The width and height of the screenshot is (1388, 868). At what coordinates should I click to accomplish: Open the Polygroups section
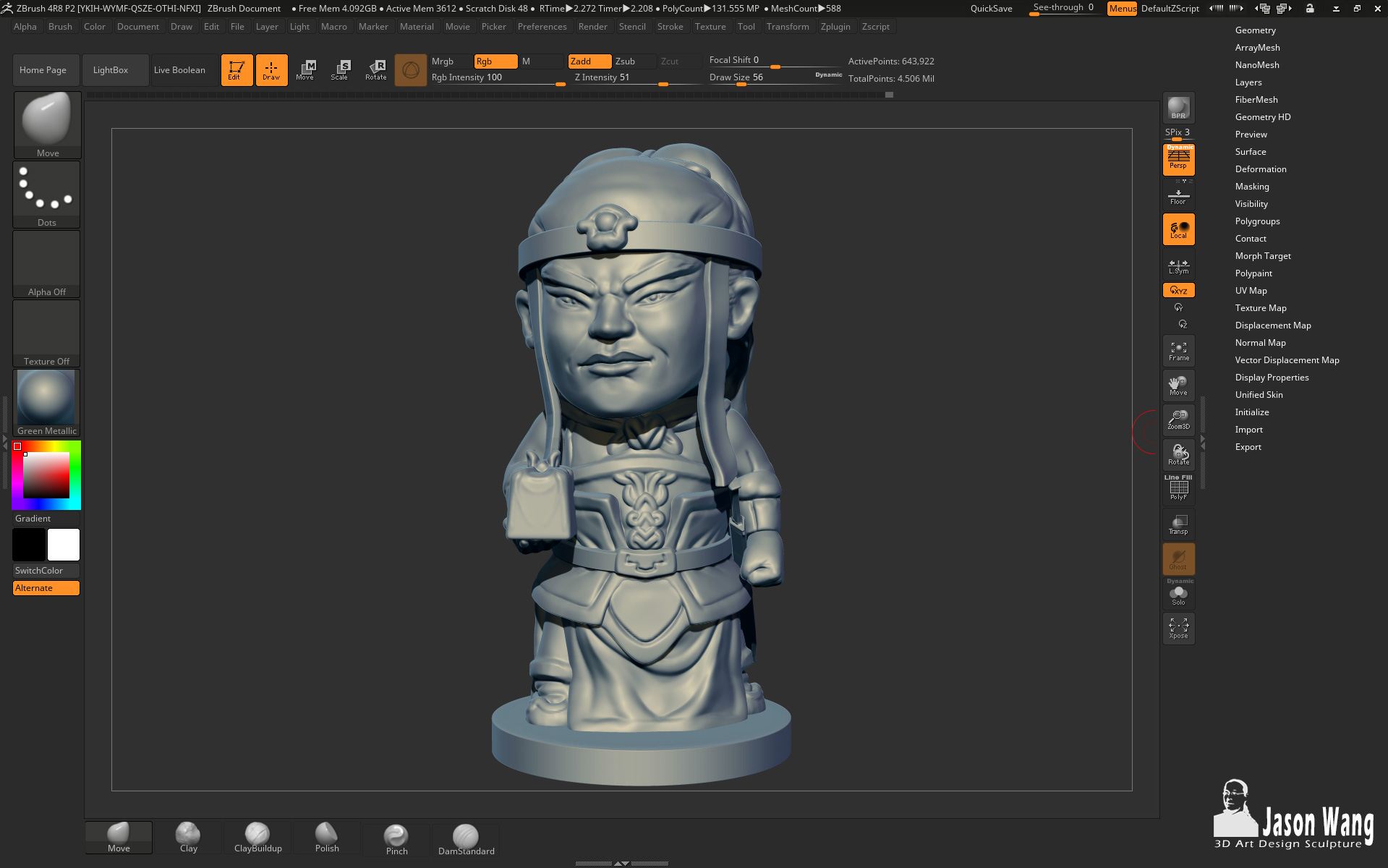point(1257,221)
